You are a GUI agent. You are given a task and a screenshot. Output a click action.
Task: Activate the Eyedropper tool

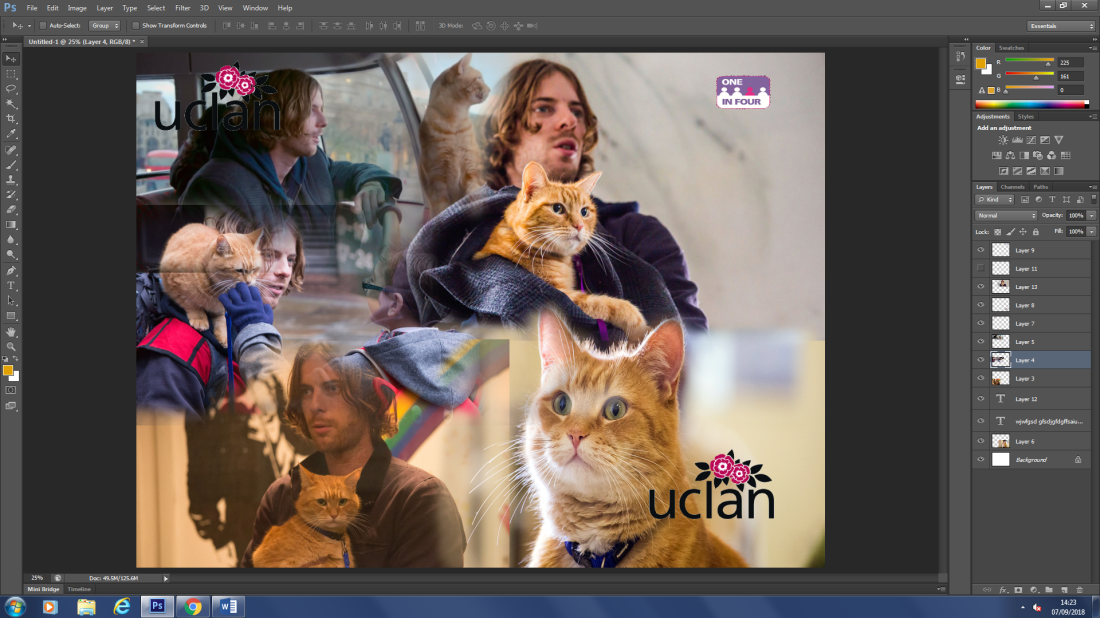click(11, 134)
